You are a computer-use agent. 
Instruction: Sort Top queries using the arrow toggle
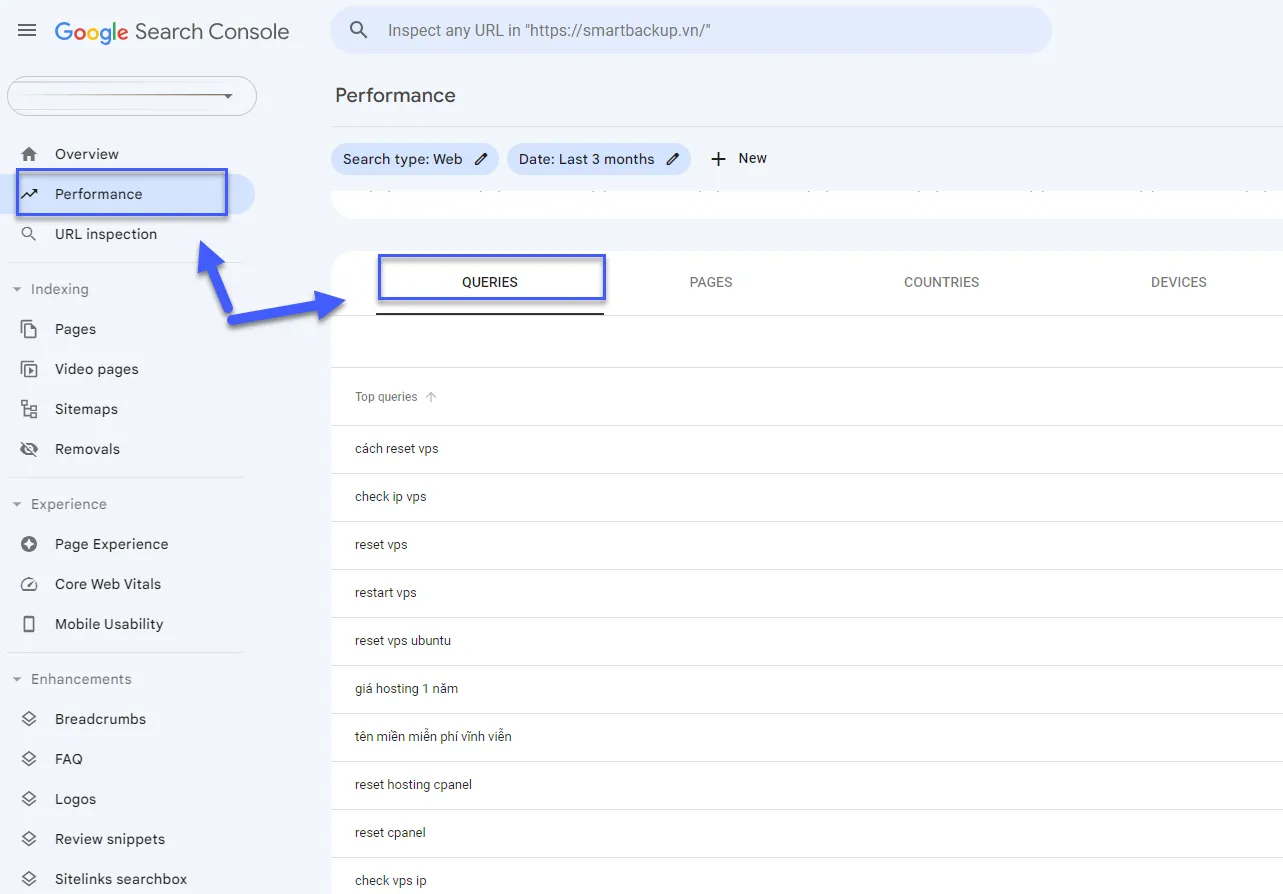click(431, 396)
